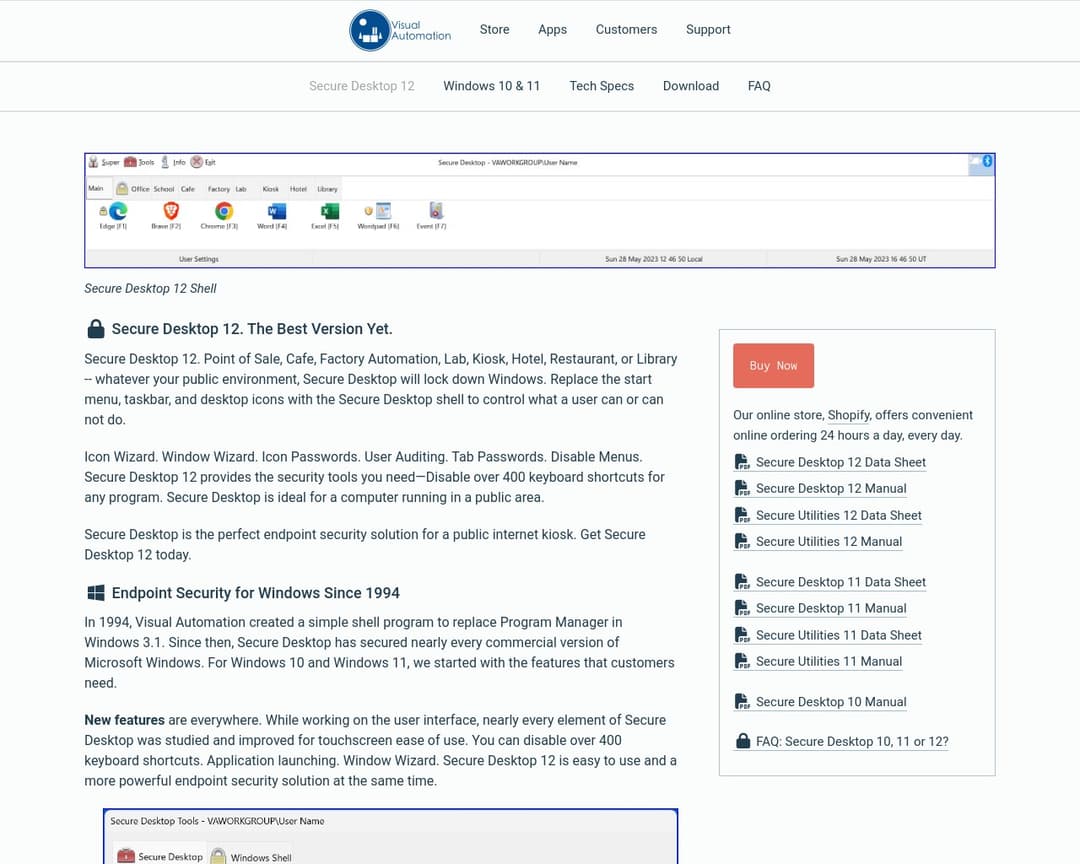Viewport: 1080px width, 864px height.
Task: Select the Library tab in the shell
Action: pos(327,188)
